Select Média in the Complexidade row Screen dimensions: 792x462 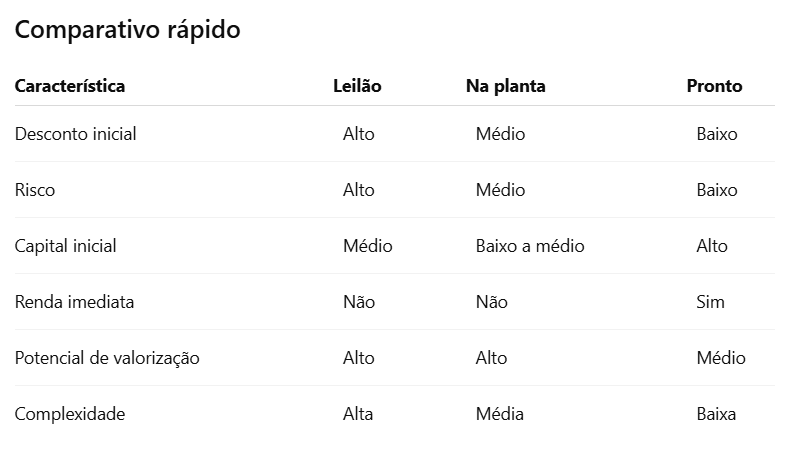click(x=500, y=414)
